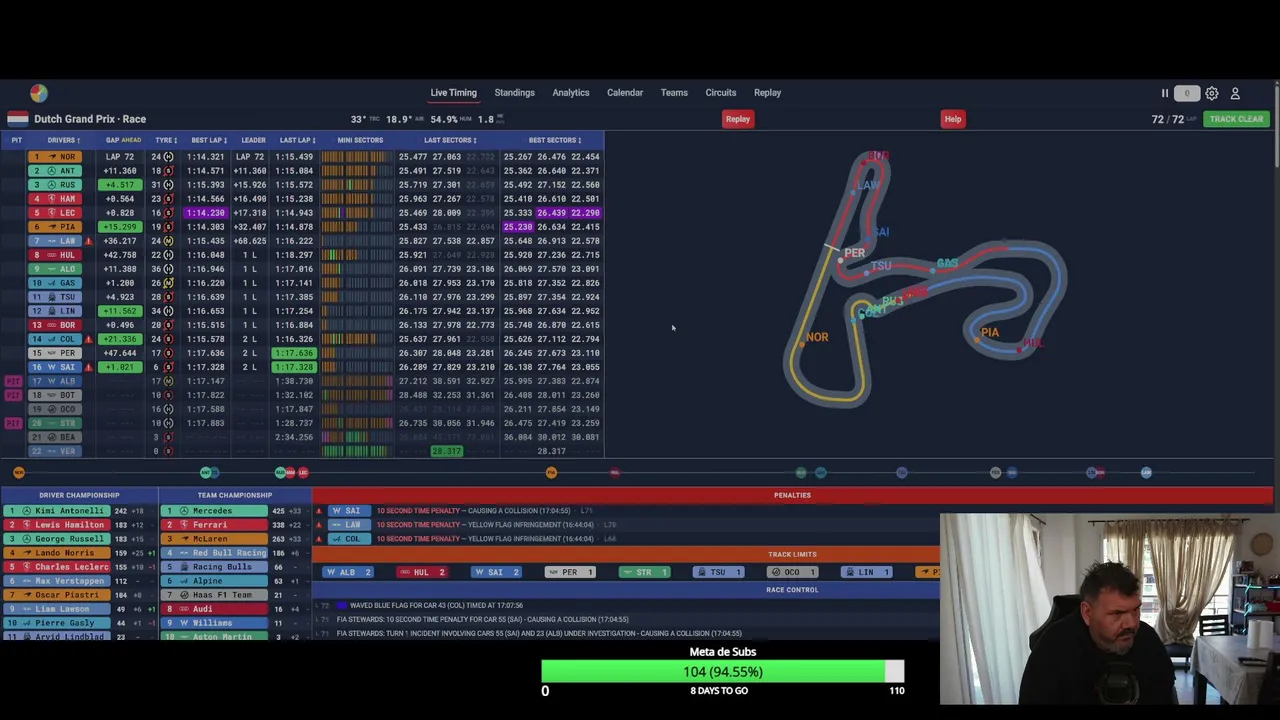
Task: Click the purple 1:14.230 best lap cell
Action: (205, 213)
